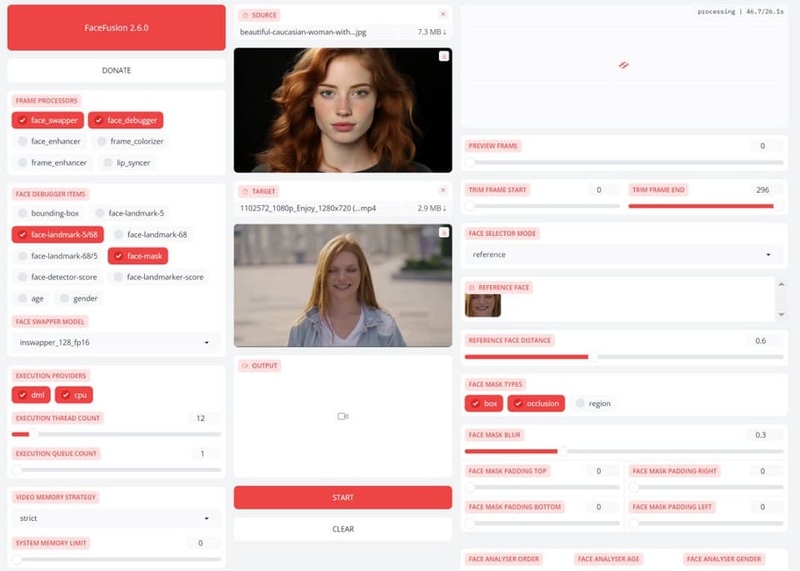This screenshot has width=800, height=571.
Task: Enable the region face mask type
Action: [x=592, y=404]
